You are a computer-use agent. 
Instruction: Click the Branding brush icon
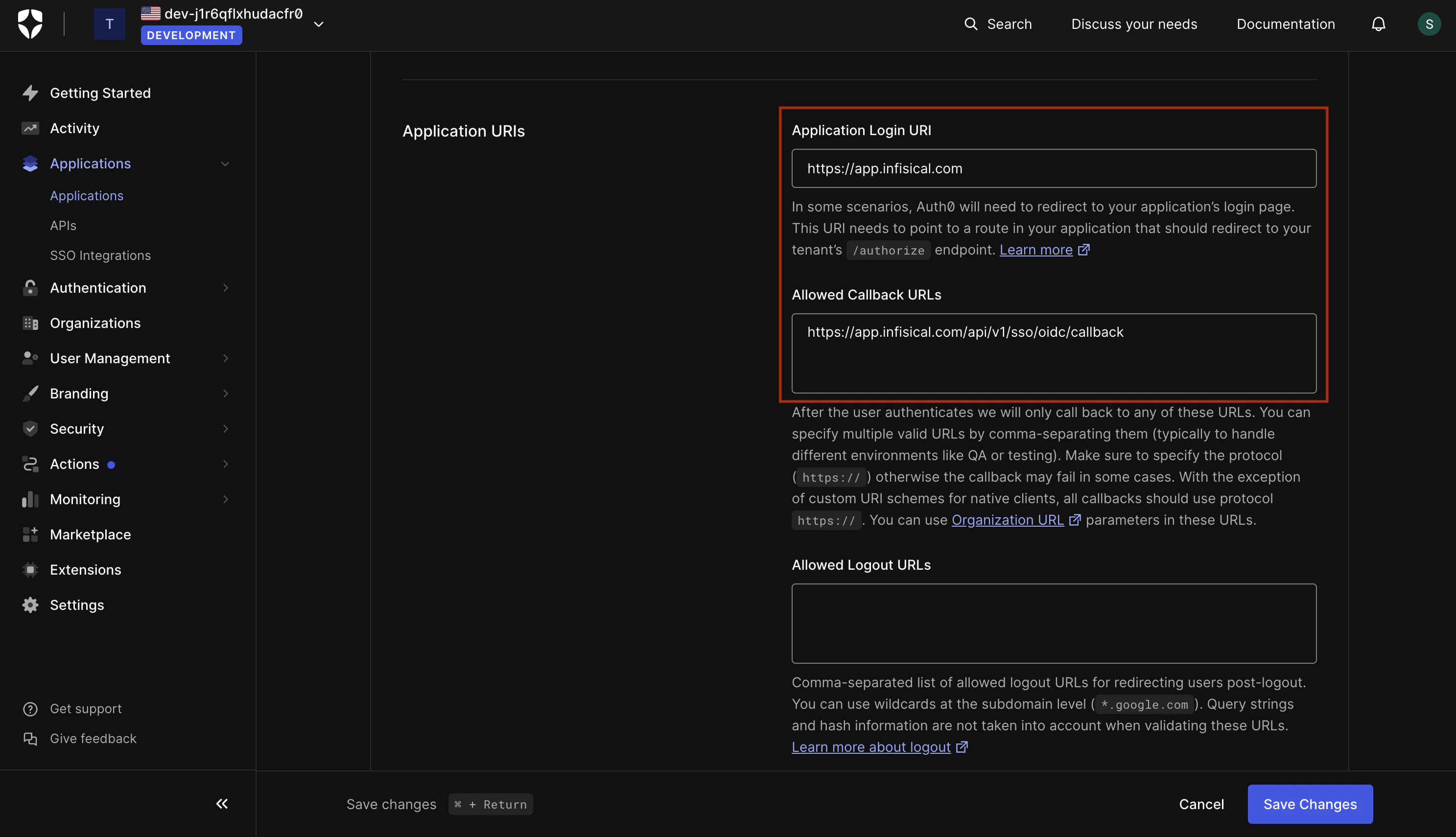tap(30, 393)
